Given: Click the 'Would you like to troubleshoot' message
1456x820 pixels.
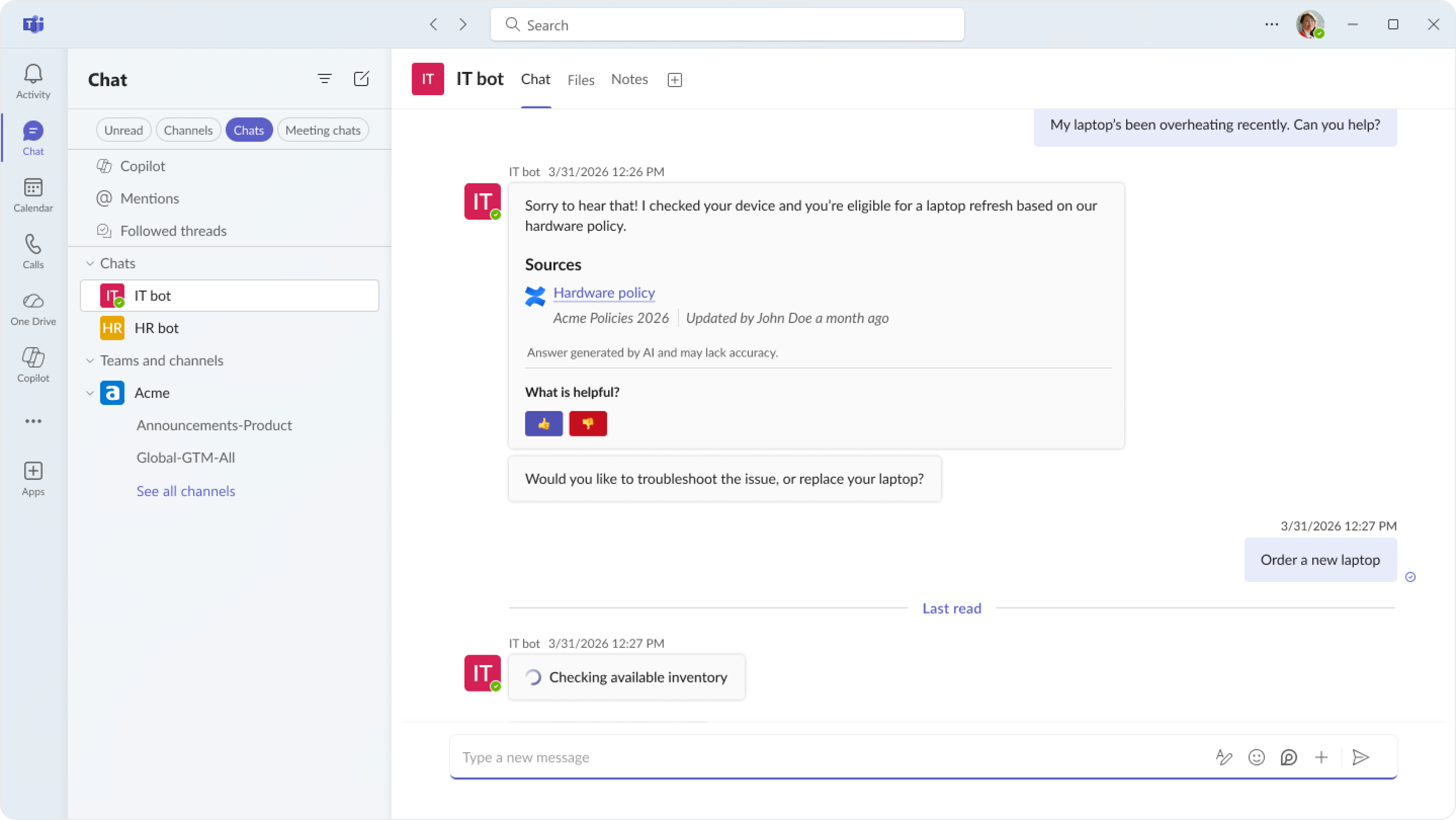Looking at the screenshot, I should [x=724, y=479].
